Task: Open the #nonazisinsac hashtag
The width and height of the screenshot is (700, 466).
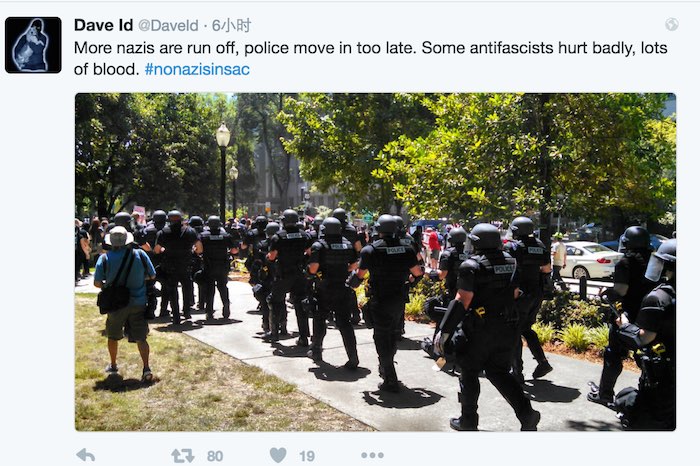Action: point(197,69)
